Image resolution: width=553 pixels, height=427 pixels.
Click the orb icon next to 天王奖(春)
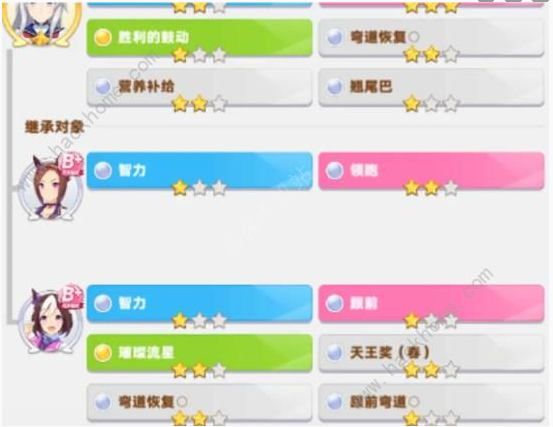(x=334, y=352)
